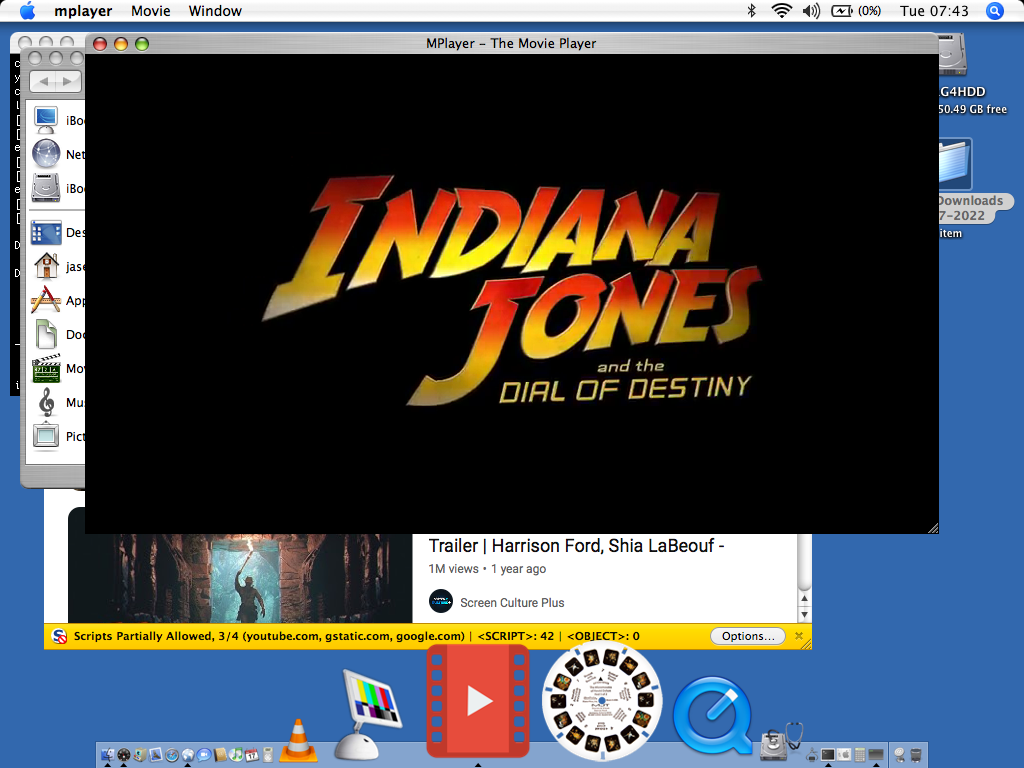Click the '1M views • 1 year ago' text
Image resolution: width=1024 pixels, height=768 pixels.
[x=487, y=569]
